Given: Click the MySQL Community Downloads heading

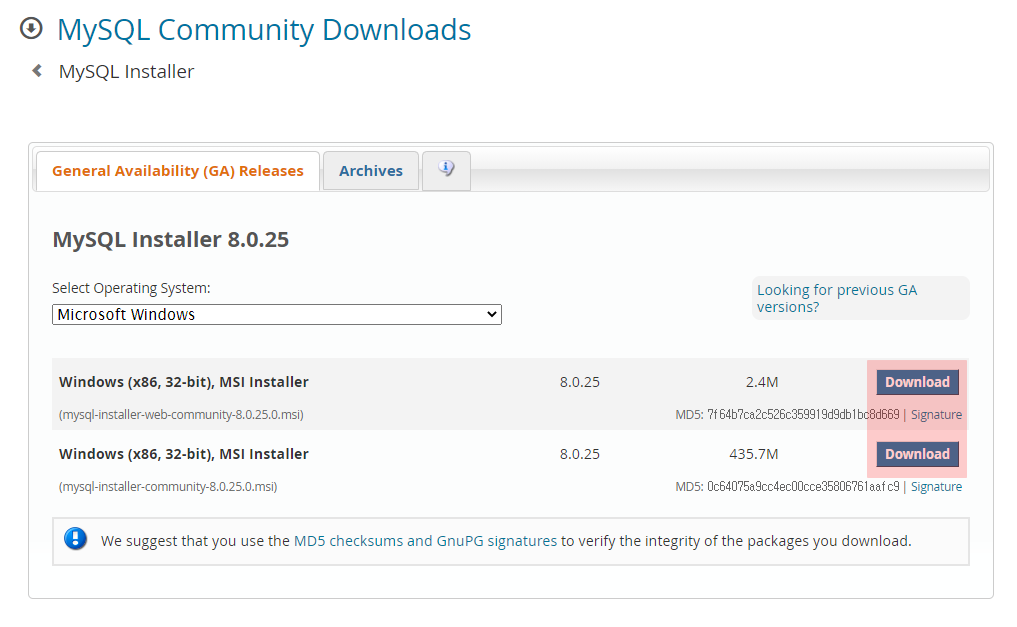Looking at the screenshot, I should tap(264, 30).
